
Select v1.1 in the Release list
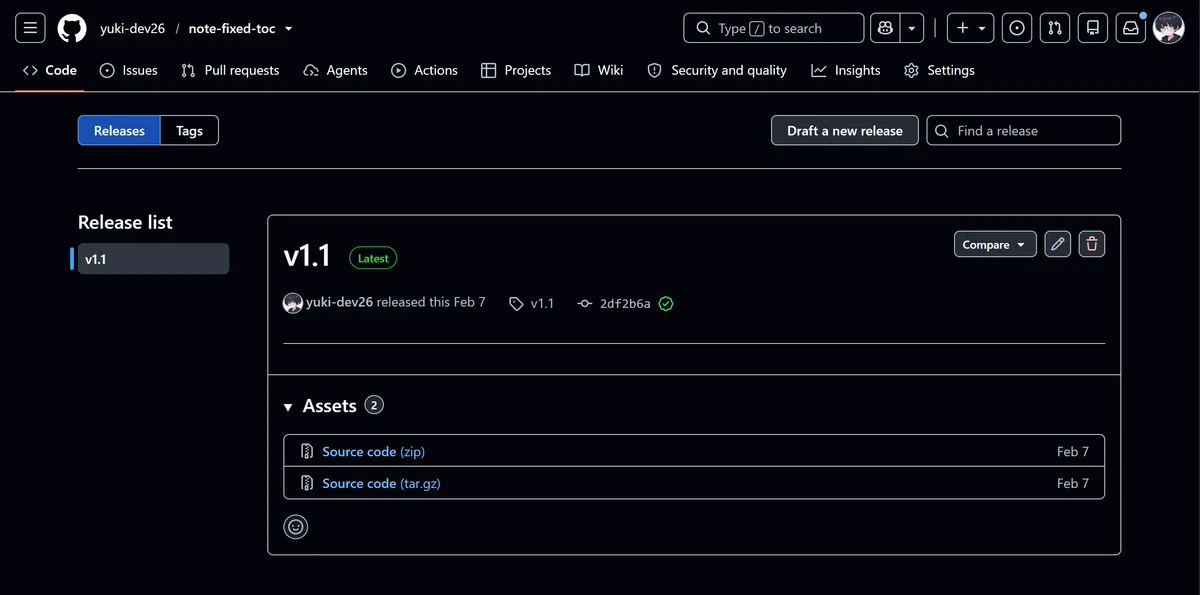(x=153, y=259)
